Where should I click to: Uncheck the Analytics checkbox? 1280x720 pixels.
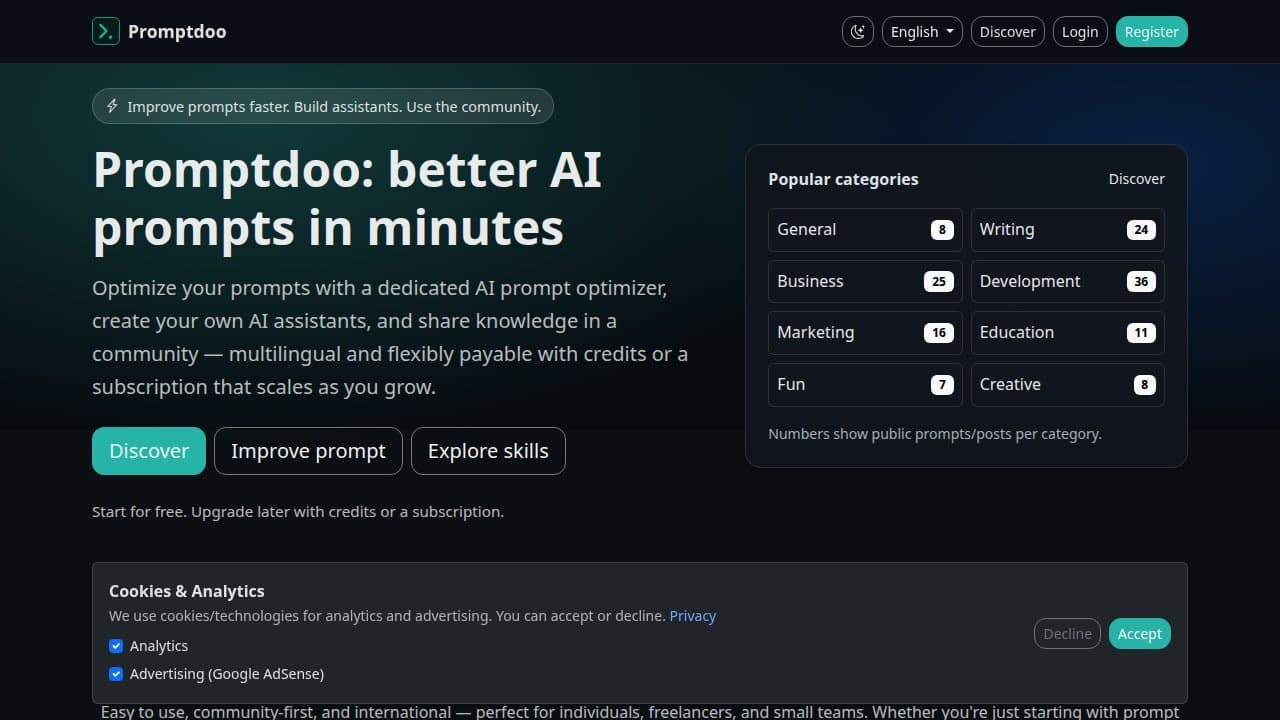[116, 646]
